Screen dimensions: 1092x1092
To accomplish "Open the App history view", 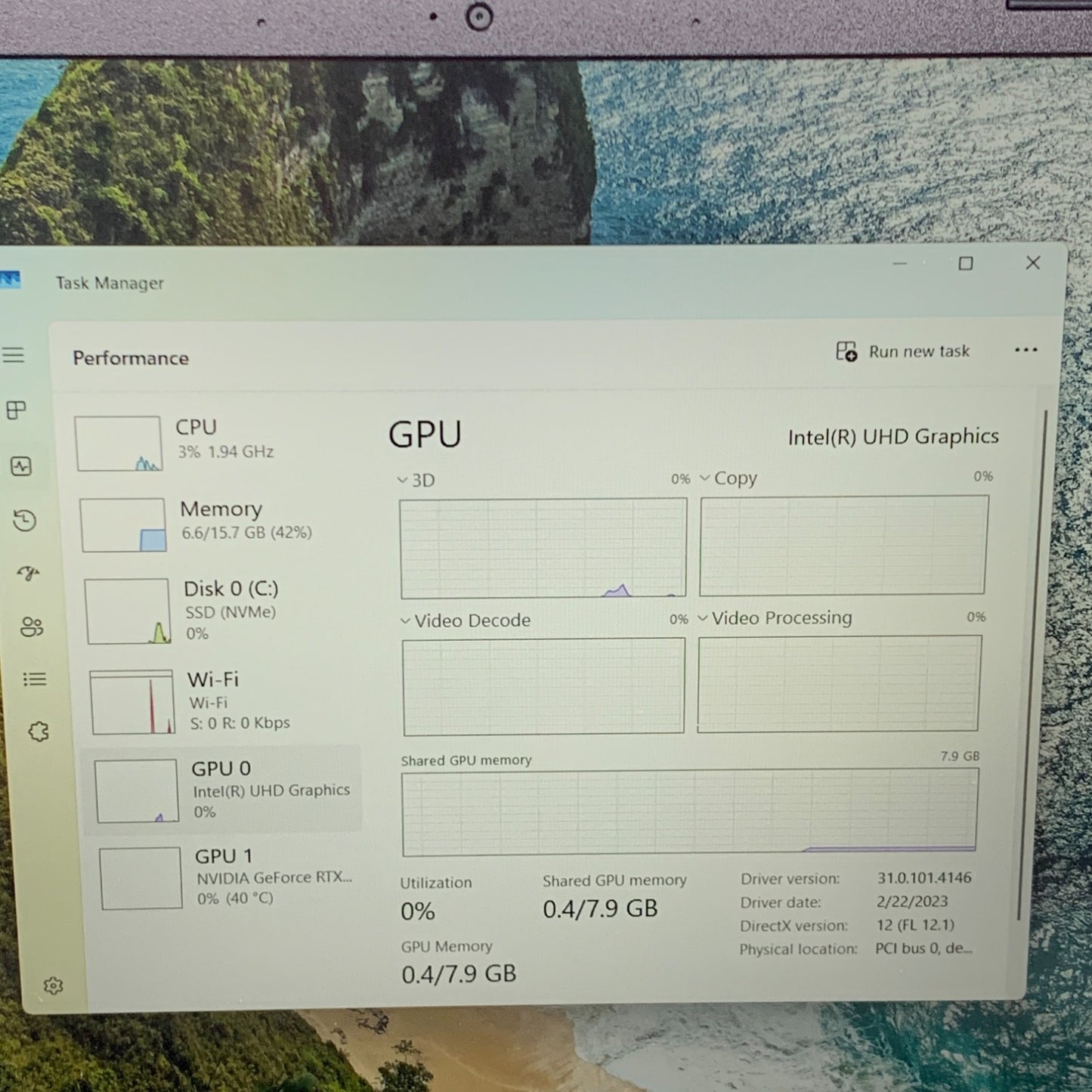I will coord(25,521).
